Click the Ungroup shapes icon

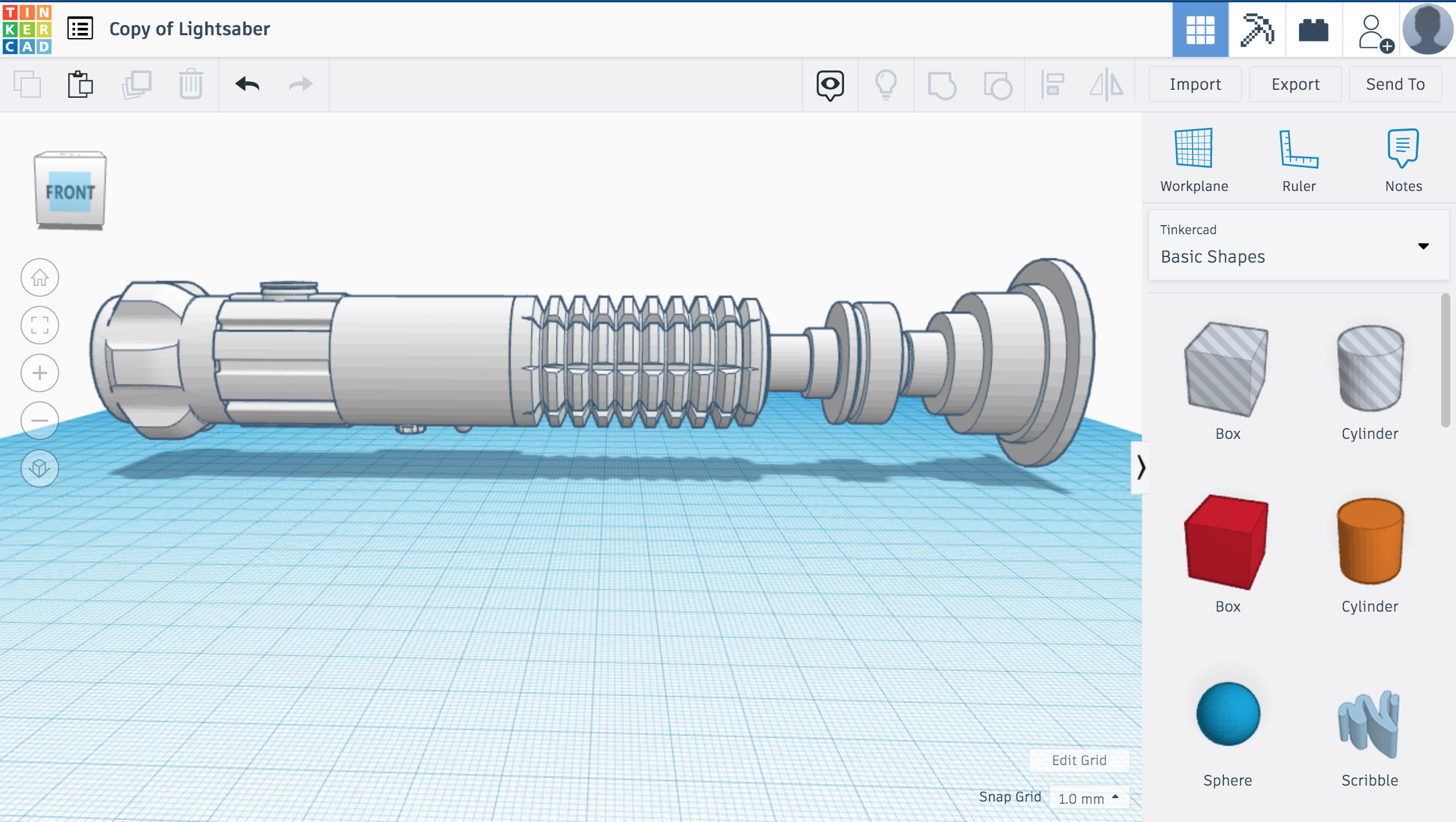[998, 85]
